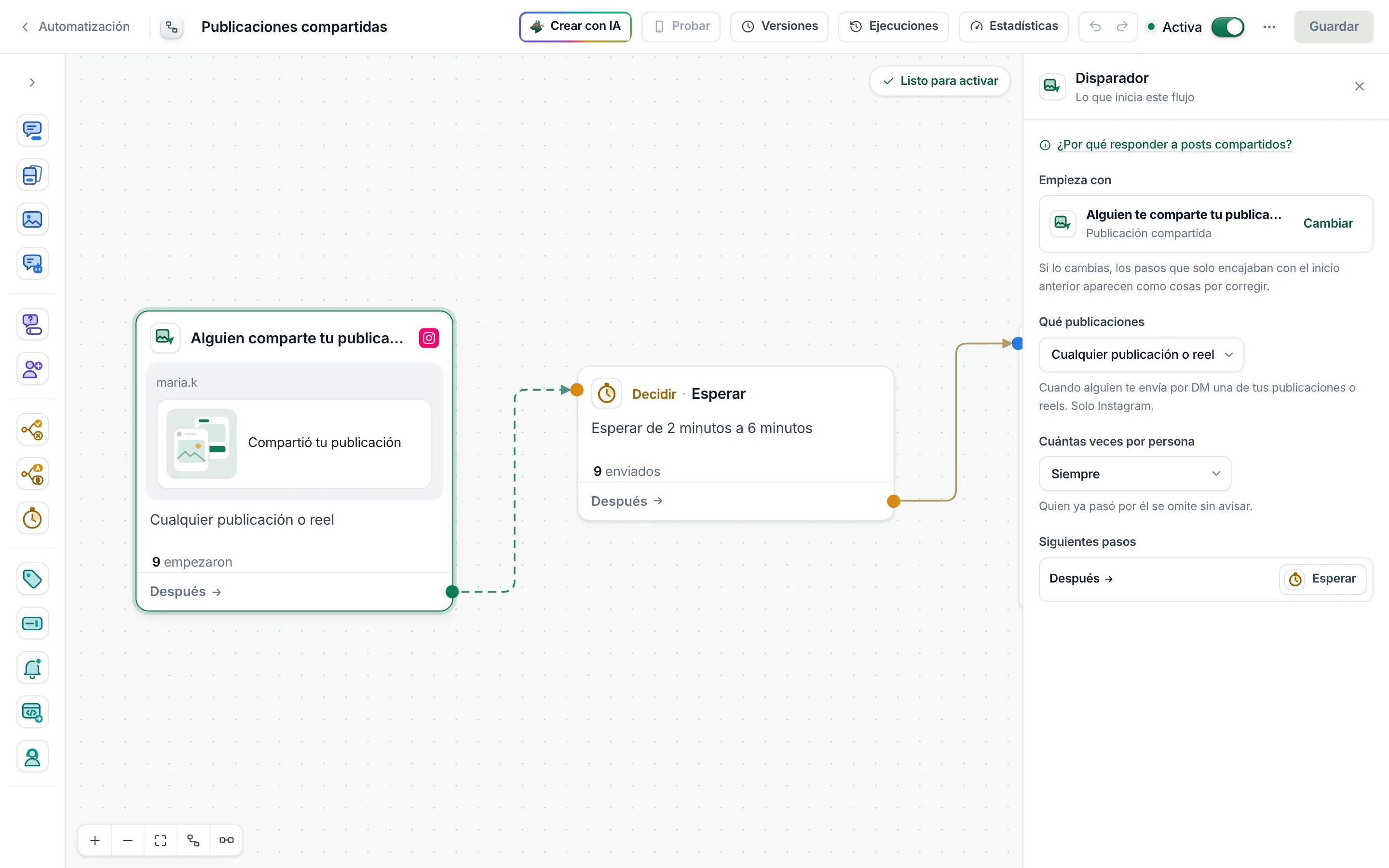Add a wait timer step from sidebar

click(32, 518)
